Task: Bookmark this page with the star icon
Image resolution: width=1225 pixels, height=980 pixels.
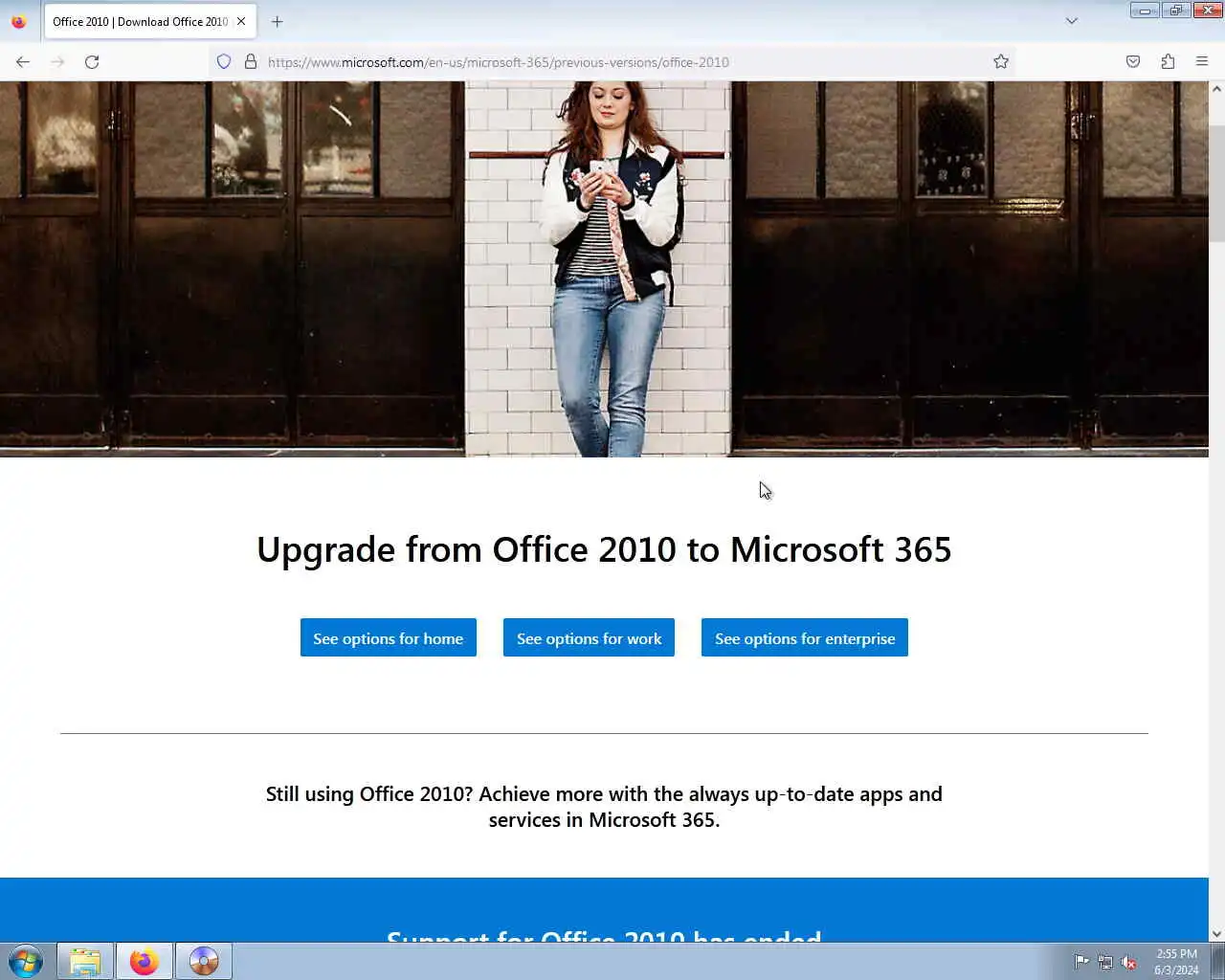Action: tap(1001, 62)
